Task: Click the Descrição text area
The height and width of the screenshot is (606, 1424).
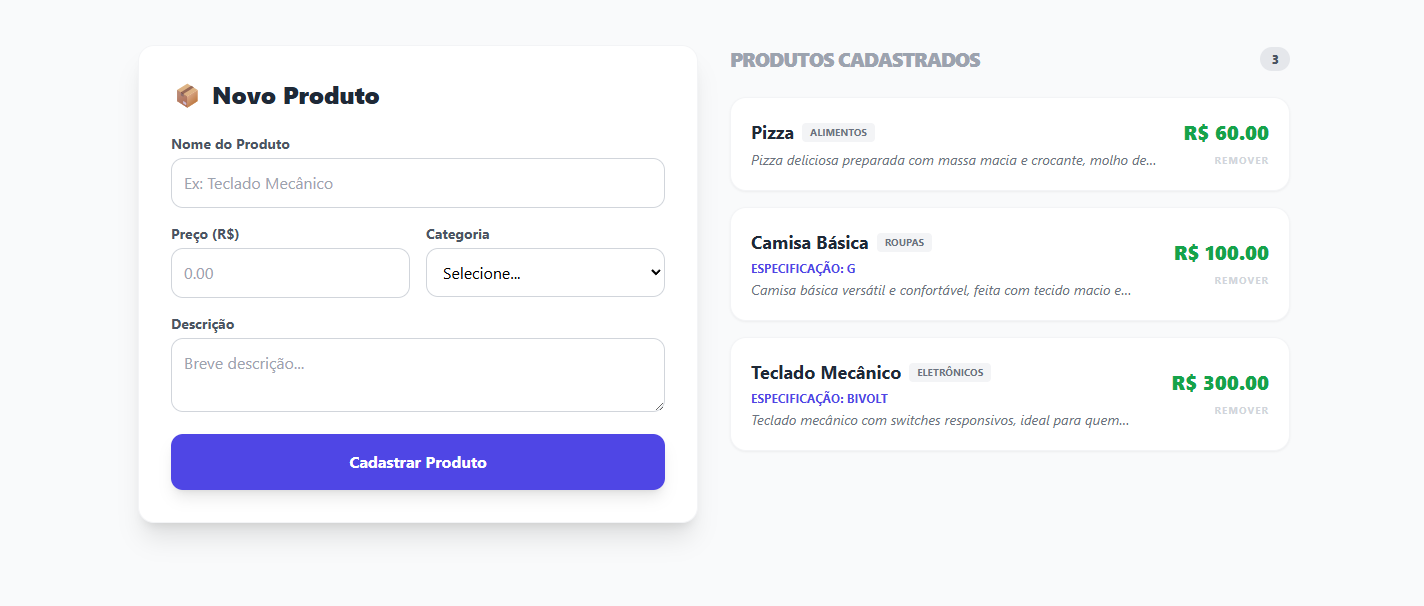Action: [x=417, y=374]
